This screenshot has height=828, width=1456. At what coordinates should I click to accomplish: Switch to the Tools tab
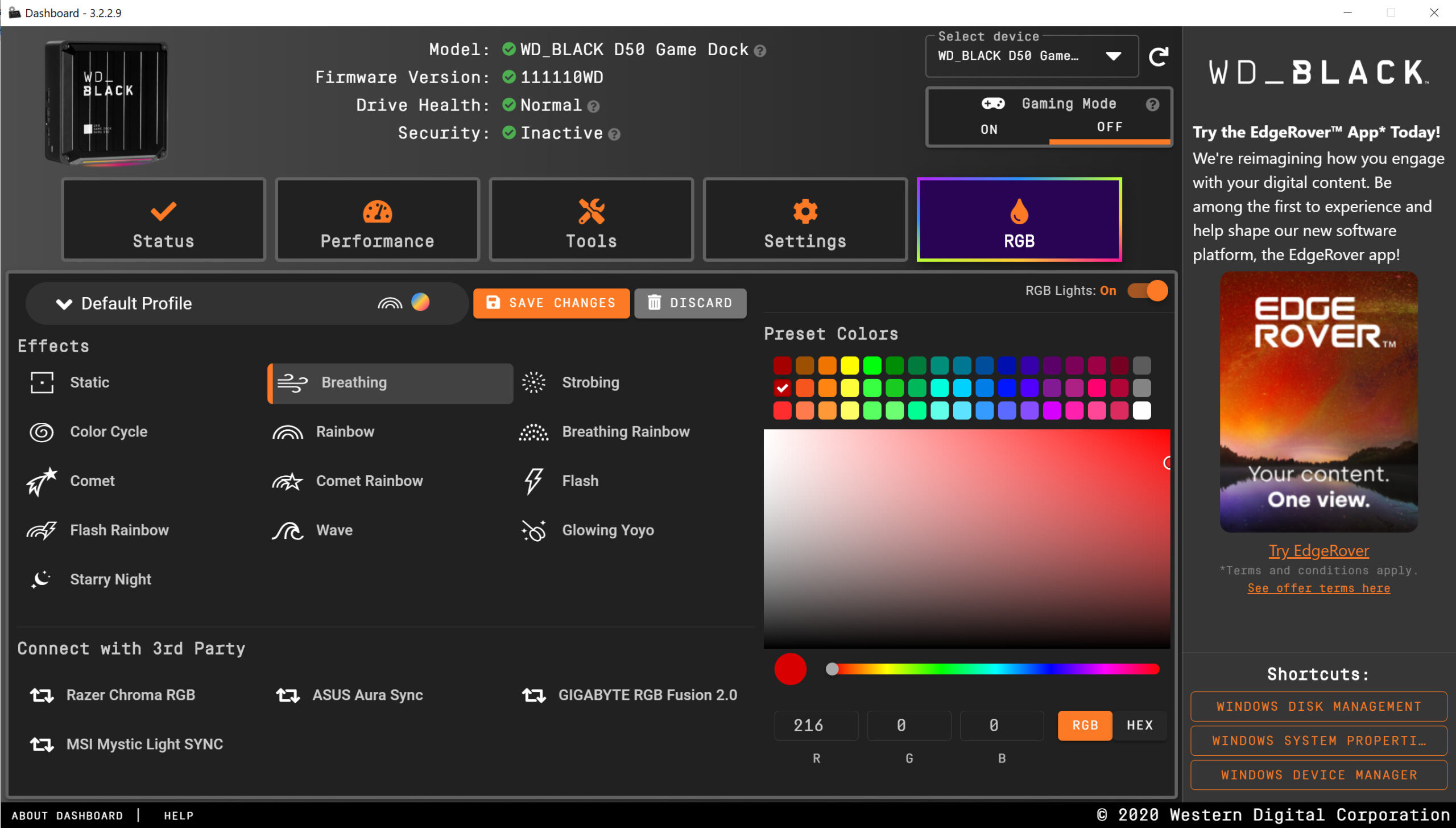point(591,221)
